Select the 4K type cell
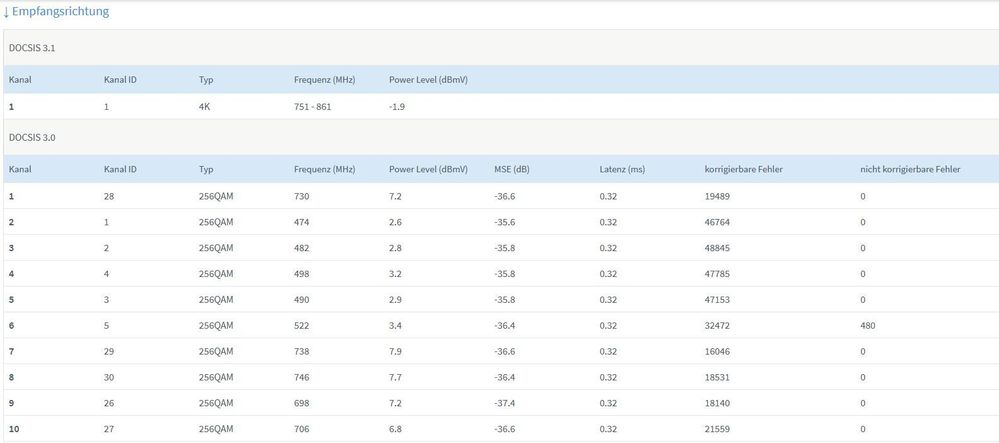The width and height of the screenshot is (999, 443). pos(205,106)
